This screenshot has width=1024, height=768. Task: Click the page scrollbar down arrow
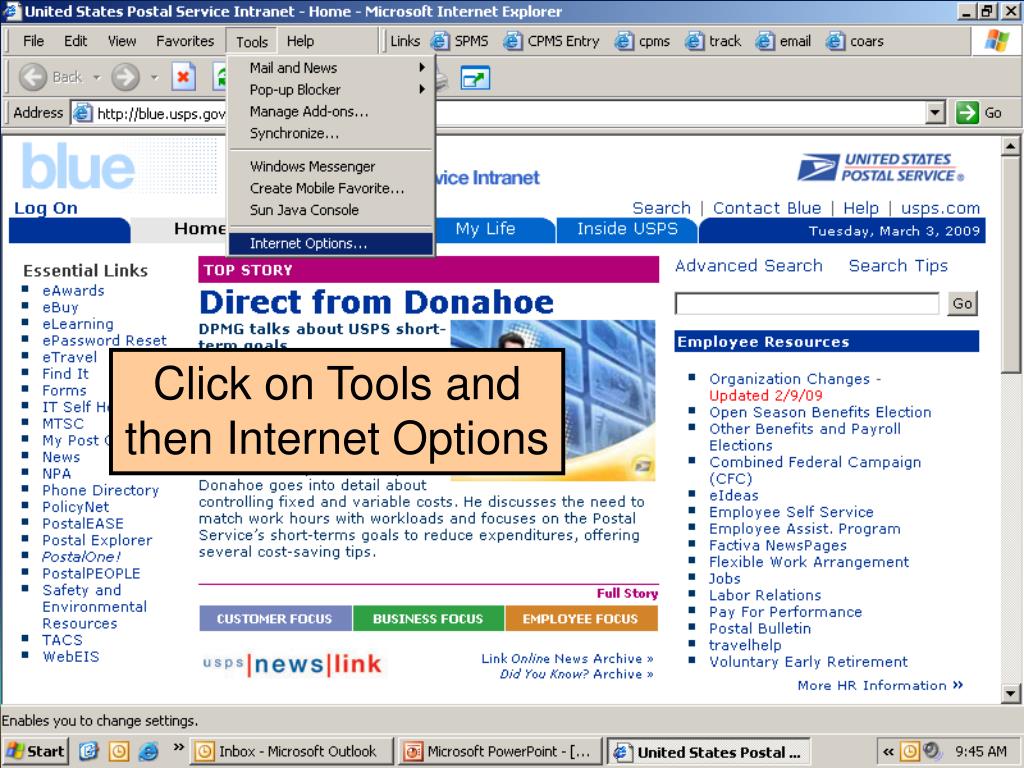[1010, 694]
